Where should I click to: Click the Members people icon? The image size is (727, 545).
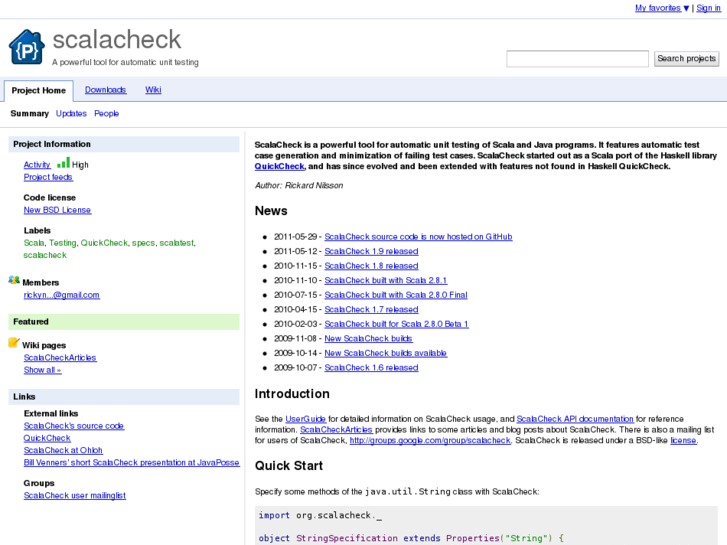tap(14, 280)
